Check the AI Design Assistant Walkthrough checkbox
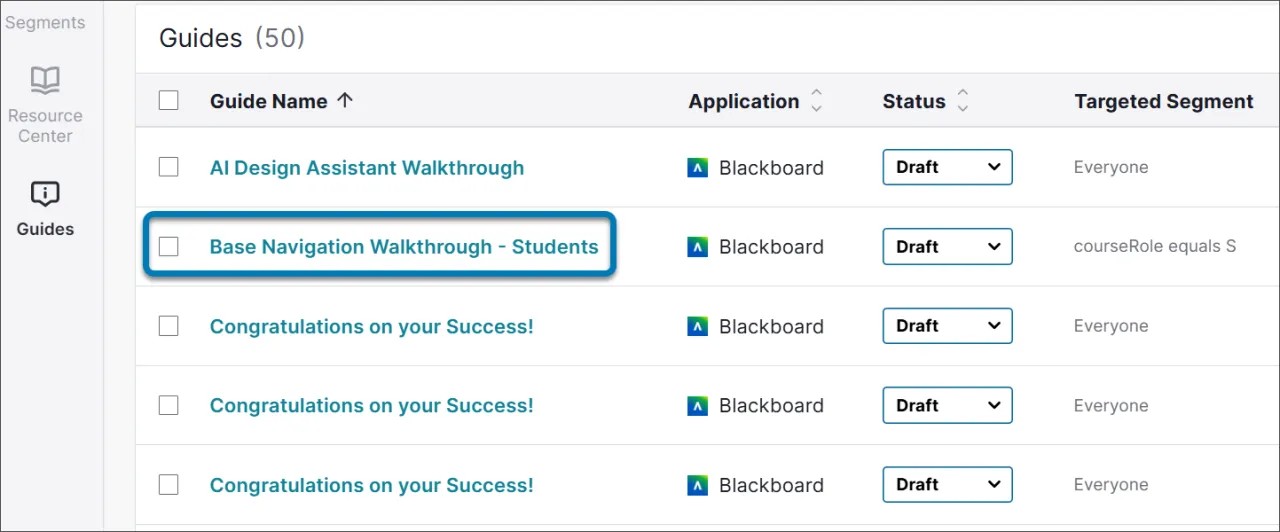This screenshot has width=1280, height=532. click(x=169, y=167)
